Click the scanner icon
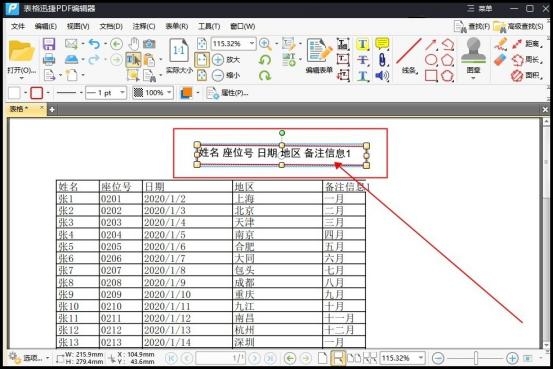Viewport: 553px width, 369px height. point(71,59)
